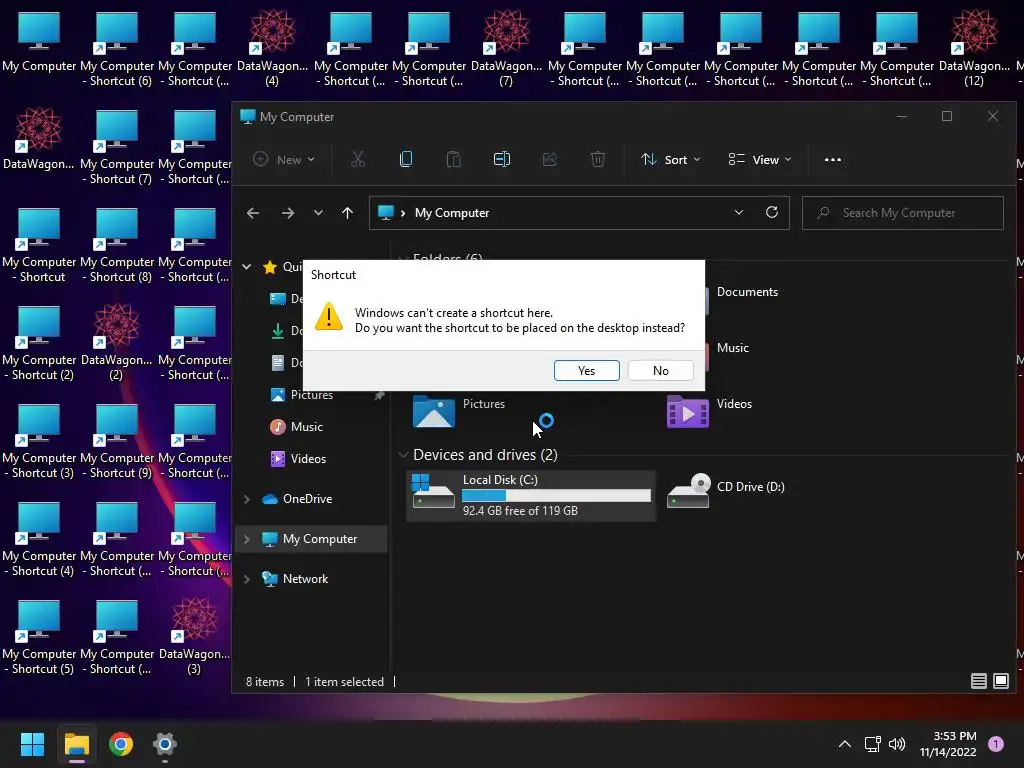1024x768 pixels.
Task: Select desktop icon My Computer - Shortcut (9)
Action: click(x=117, y=441)
